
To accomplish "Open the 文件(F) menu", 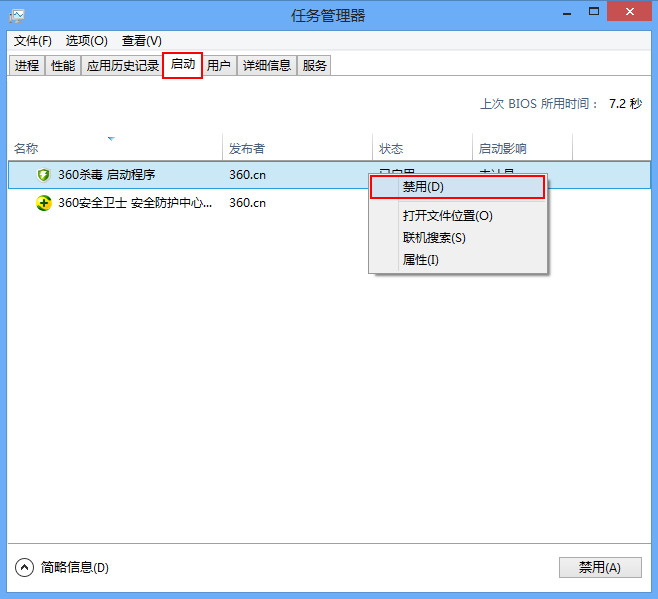I will coord(33,41).
